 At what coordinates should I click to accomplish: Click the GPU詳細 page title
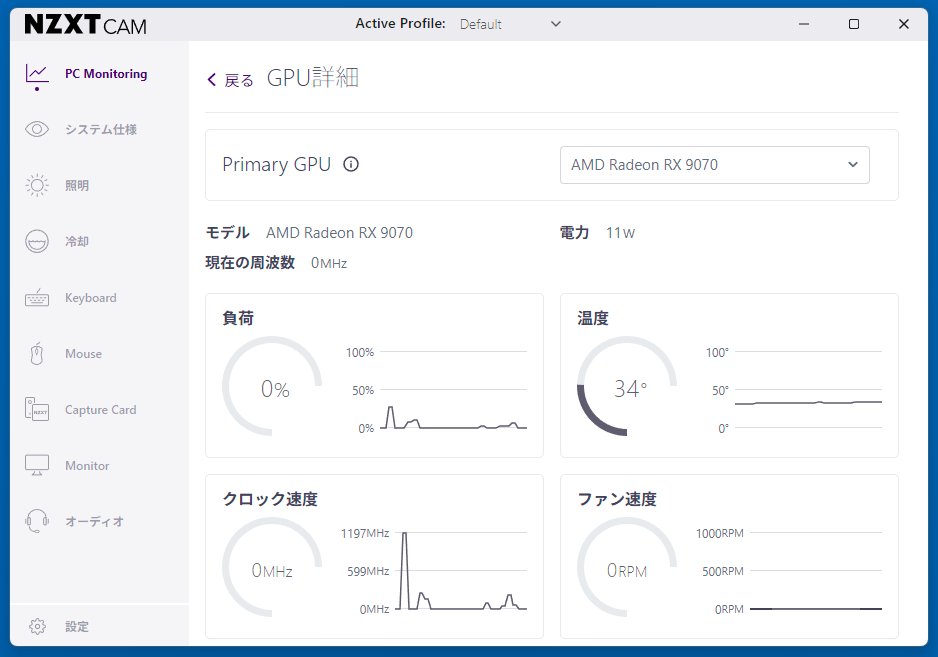(x=312, y=78)
